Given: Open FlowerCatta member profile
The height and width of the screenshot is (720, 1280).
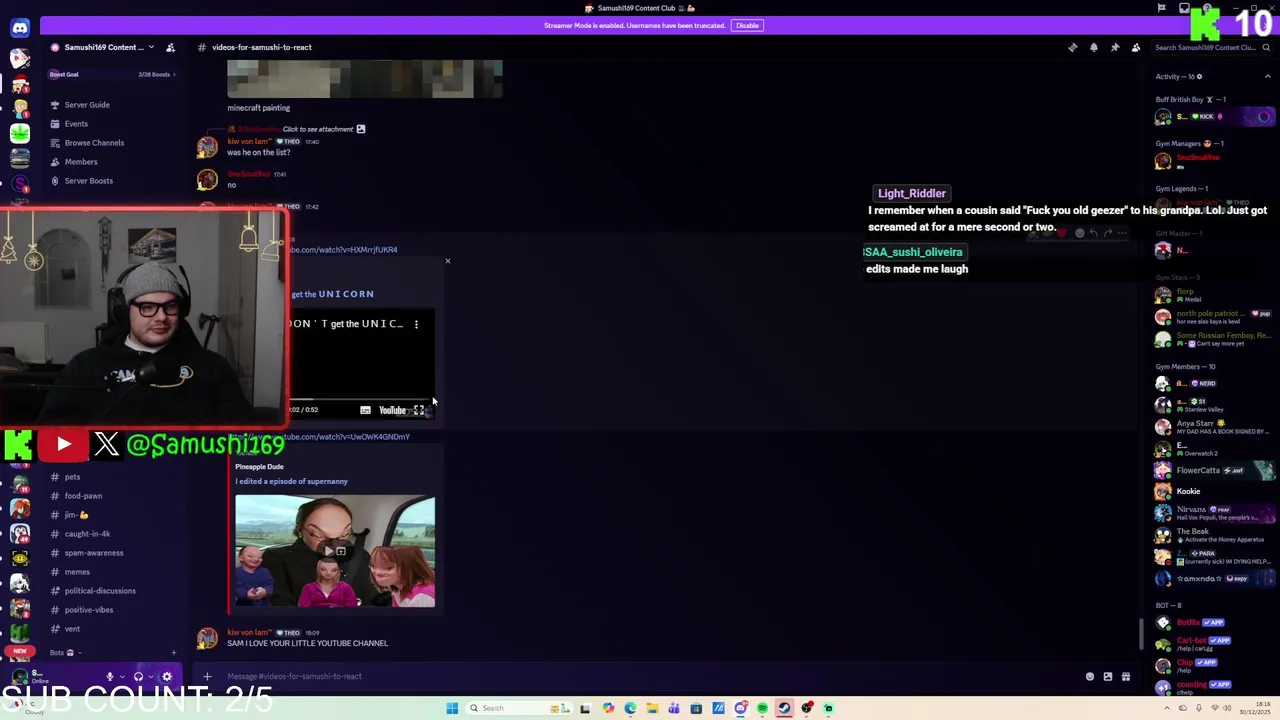Looking at the screenshot, I should [x=1214, y=470].
